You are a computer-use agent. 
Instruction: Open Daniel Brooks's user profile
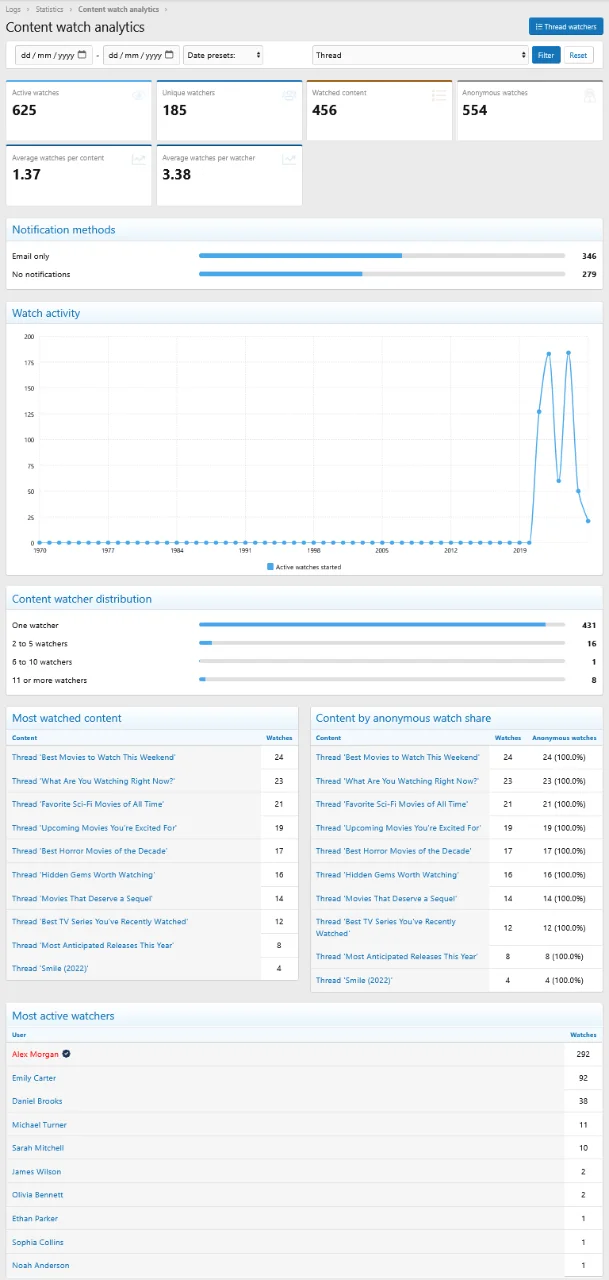coord(37,1101)
